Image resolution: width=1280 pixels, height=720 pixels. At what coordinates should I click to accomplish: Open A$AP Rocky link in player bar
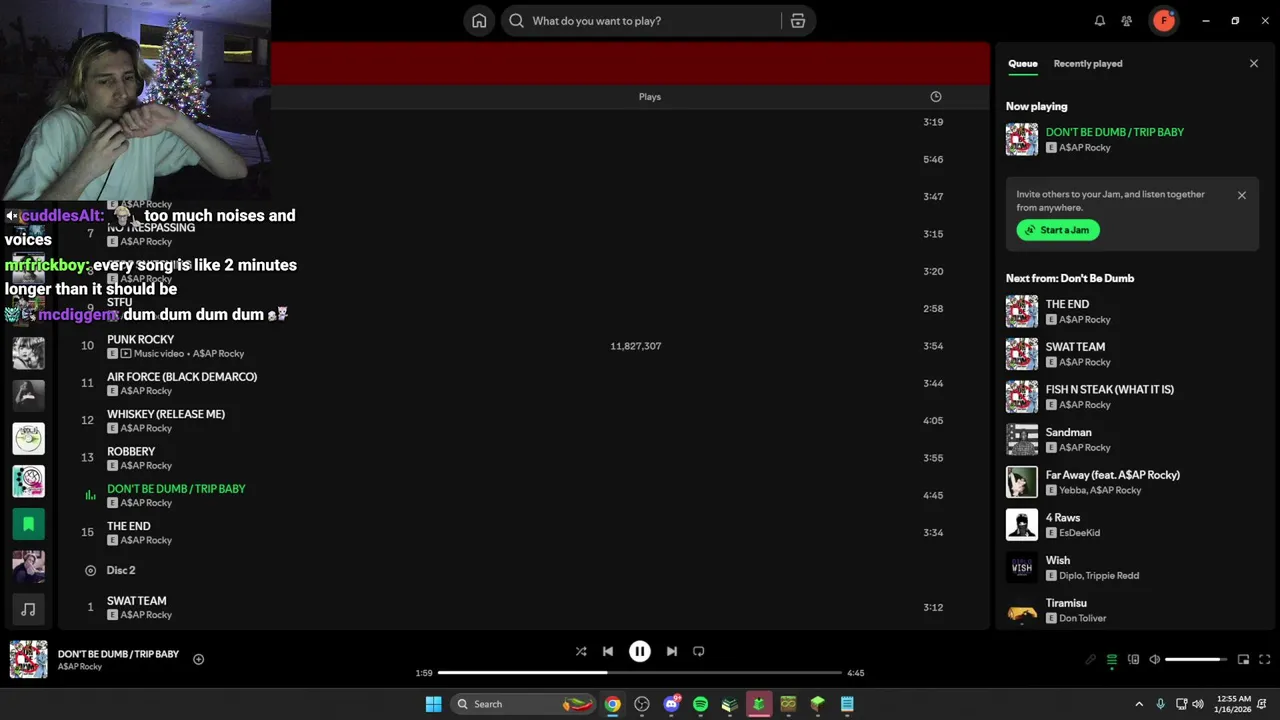[80, 667]
